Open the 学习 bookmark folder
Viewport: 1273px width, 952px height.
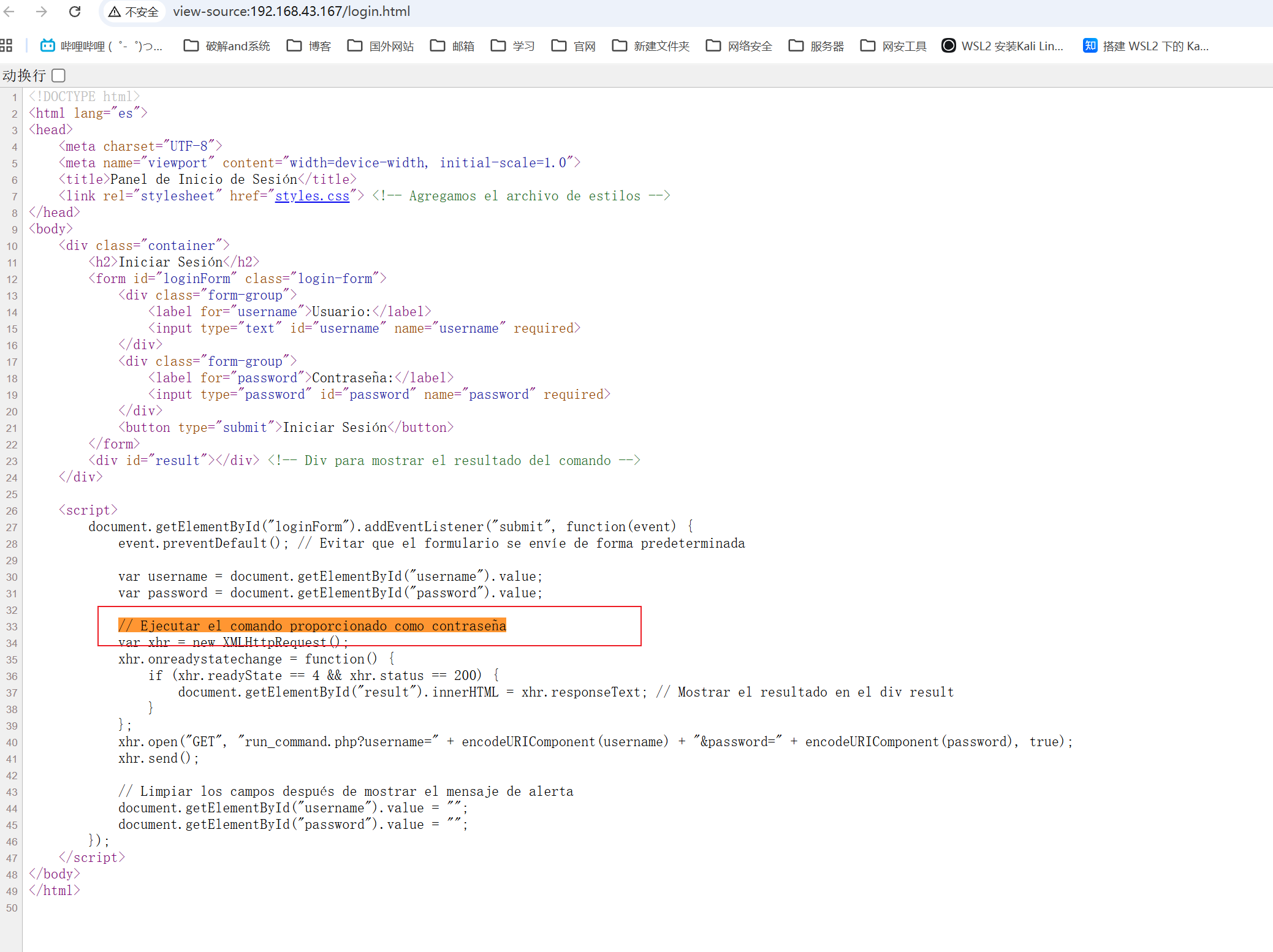click(513, 46)
